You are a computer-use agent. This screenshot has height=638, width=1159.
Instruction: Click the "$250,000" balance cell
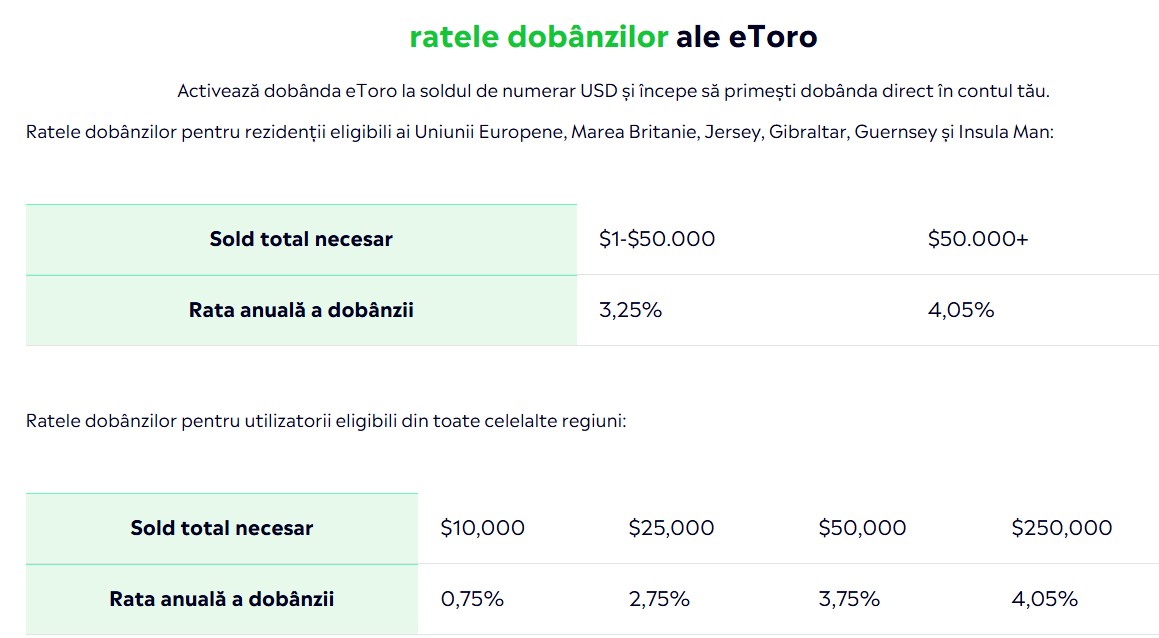tap(1061, 528)
